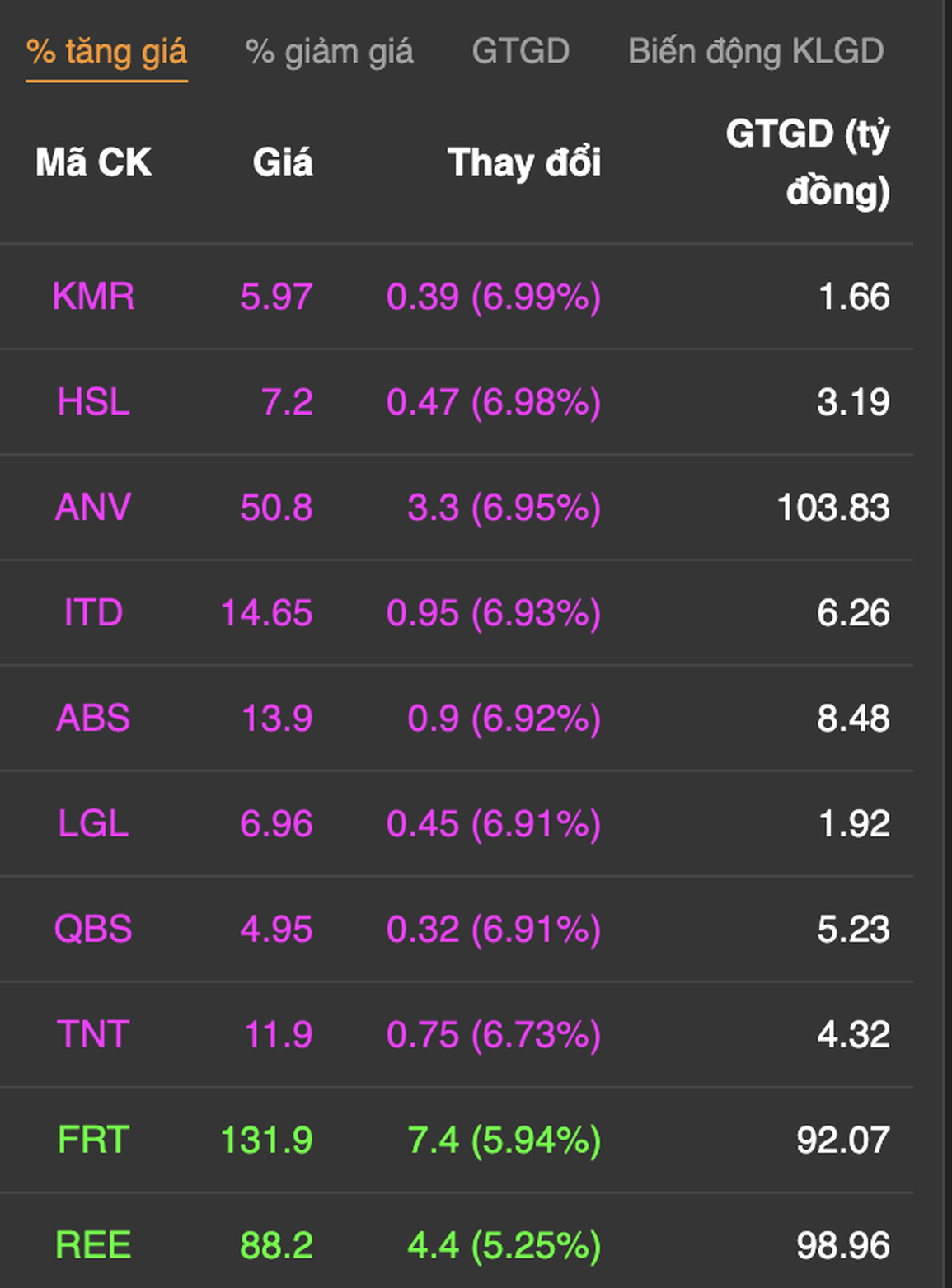Sort by the Giá column header
Viewport: 952px width, 1288px height.
tap(283, 162)
